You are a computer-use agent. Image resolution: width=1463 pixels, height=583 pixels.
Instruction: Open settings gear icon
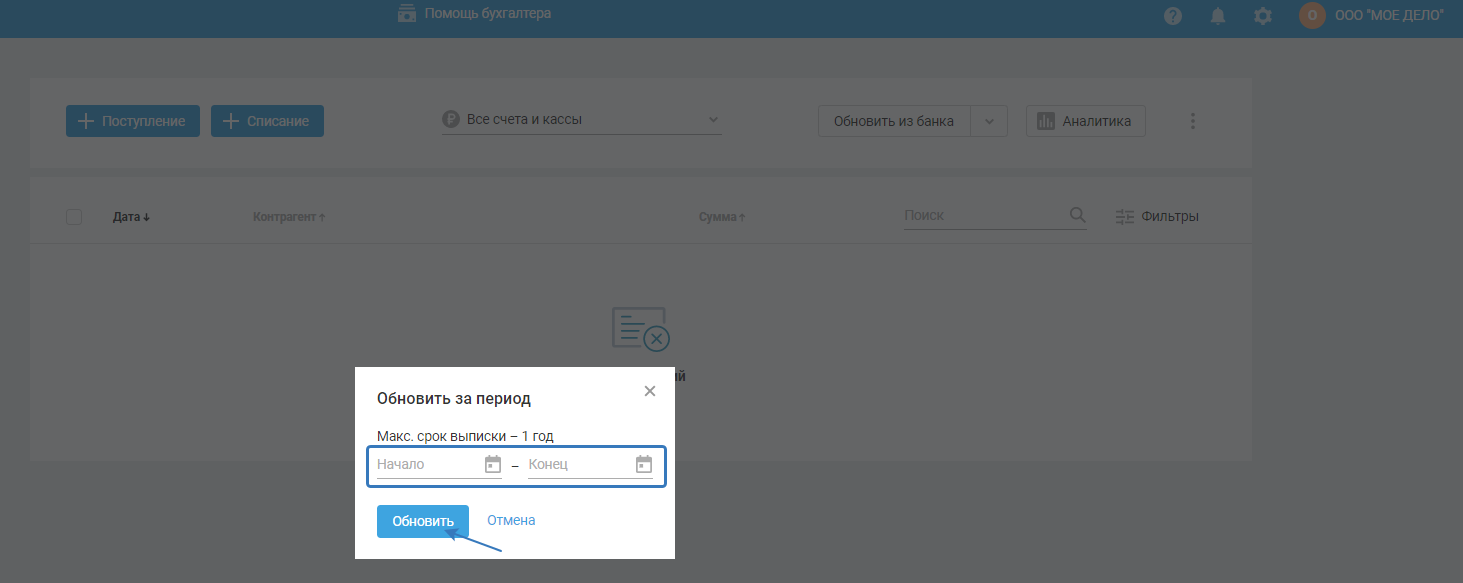1263,16
